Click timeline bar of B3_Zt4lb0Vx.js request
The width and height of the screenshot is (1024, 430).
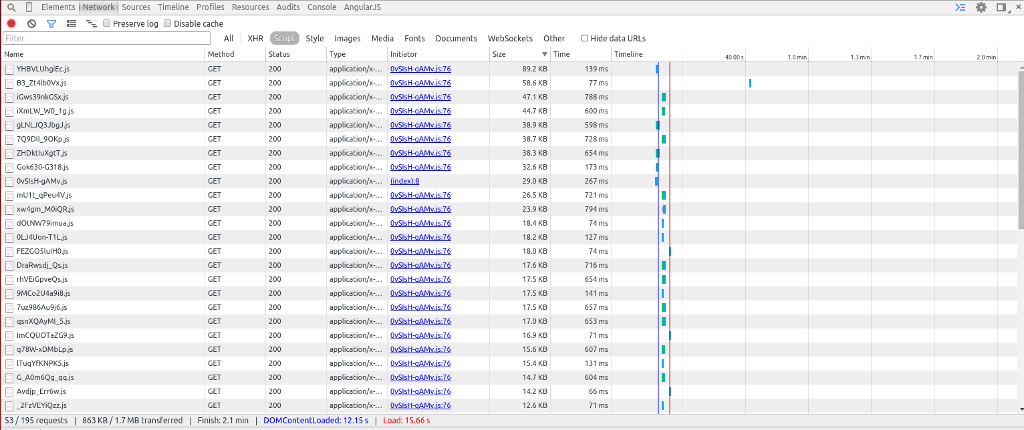coord(750,83)
